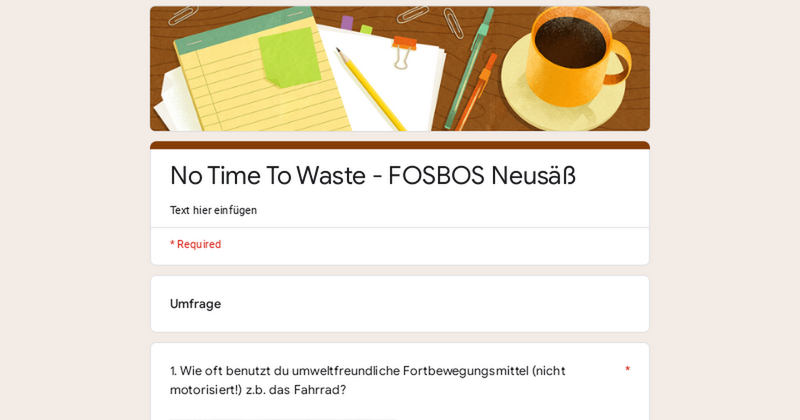
Task: Click the purple page tab marker
Action: pos(347,22)
